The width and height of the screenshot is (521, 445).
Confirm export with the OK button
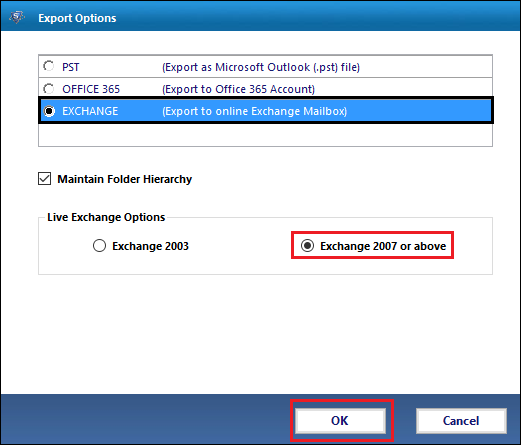click(340, 421)
